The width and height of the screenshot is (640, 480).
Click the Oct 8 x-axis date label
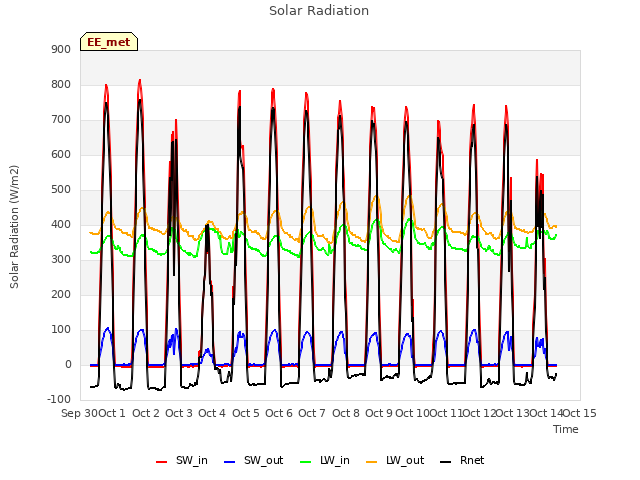click(x=346, y=413)
